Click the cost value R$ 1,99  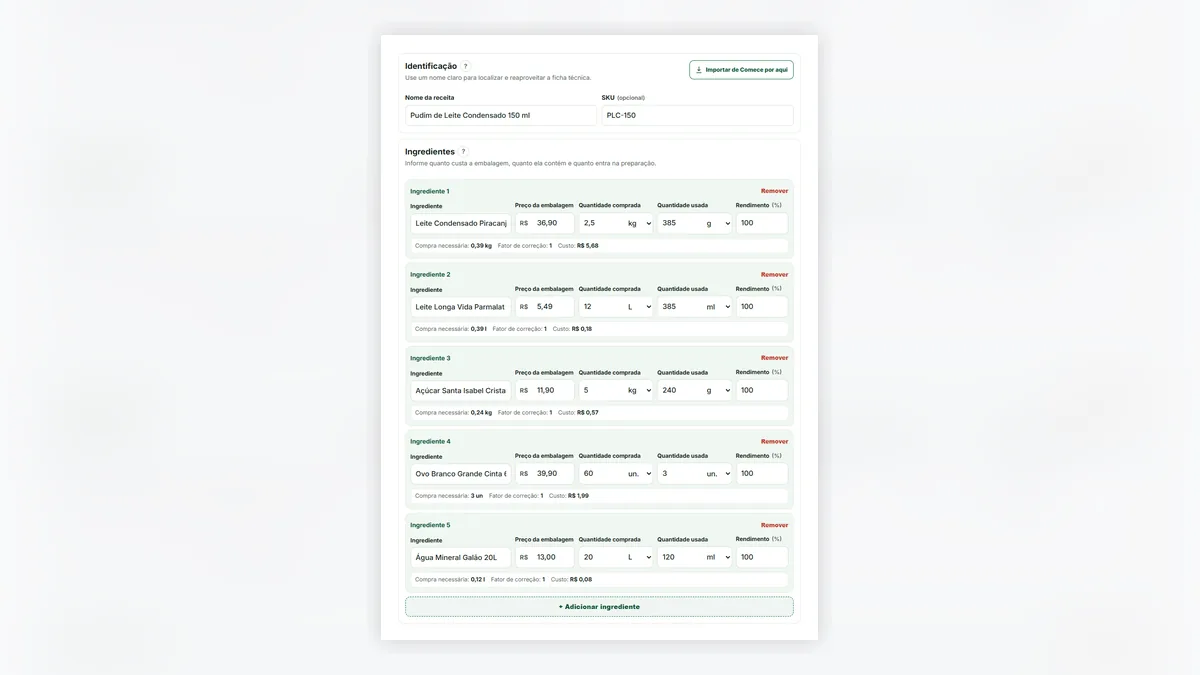click(x=579, y=496)
